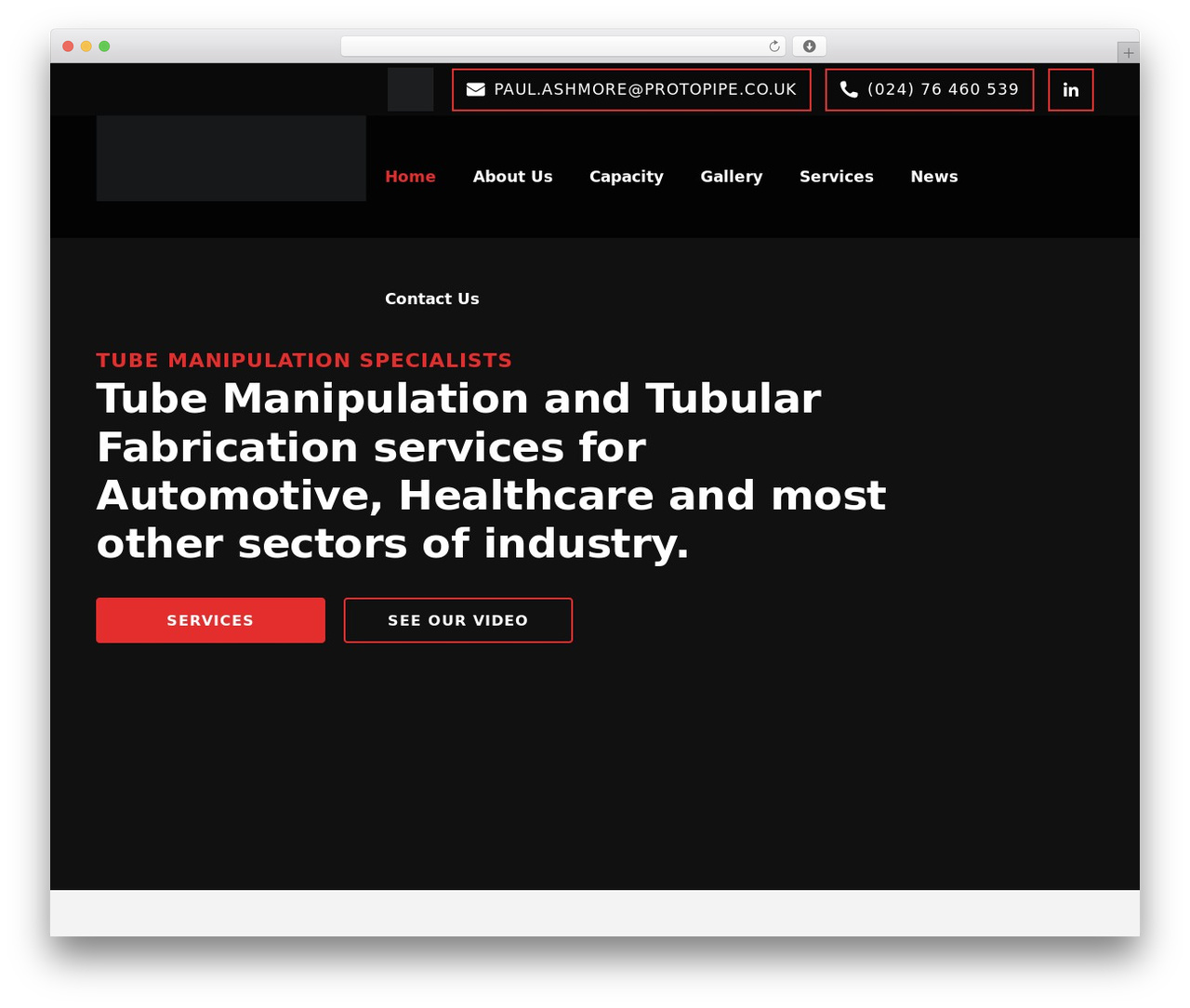1190x1008 pixels.
Task: Open the News menu item
Action: pyautogui.click(x=934, y=177)
